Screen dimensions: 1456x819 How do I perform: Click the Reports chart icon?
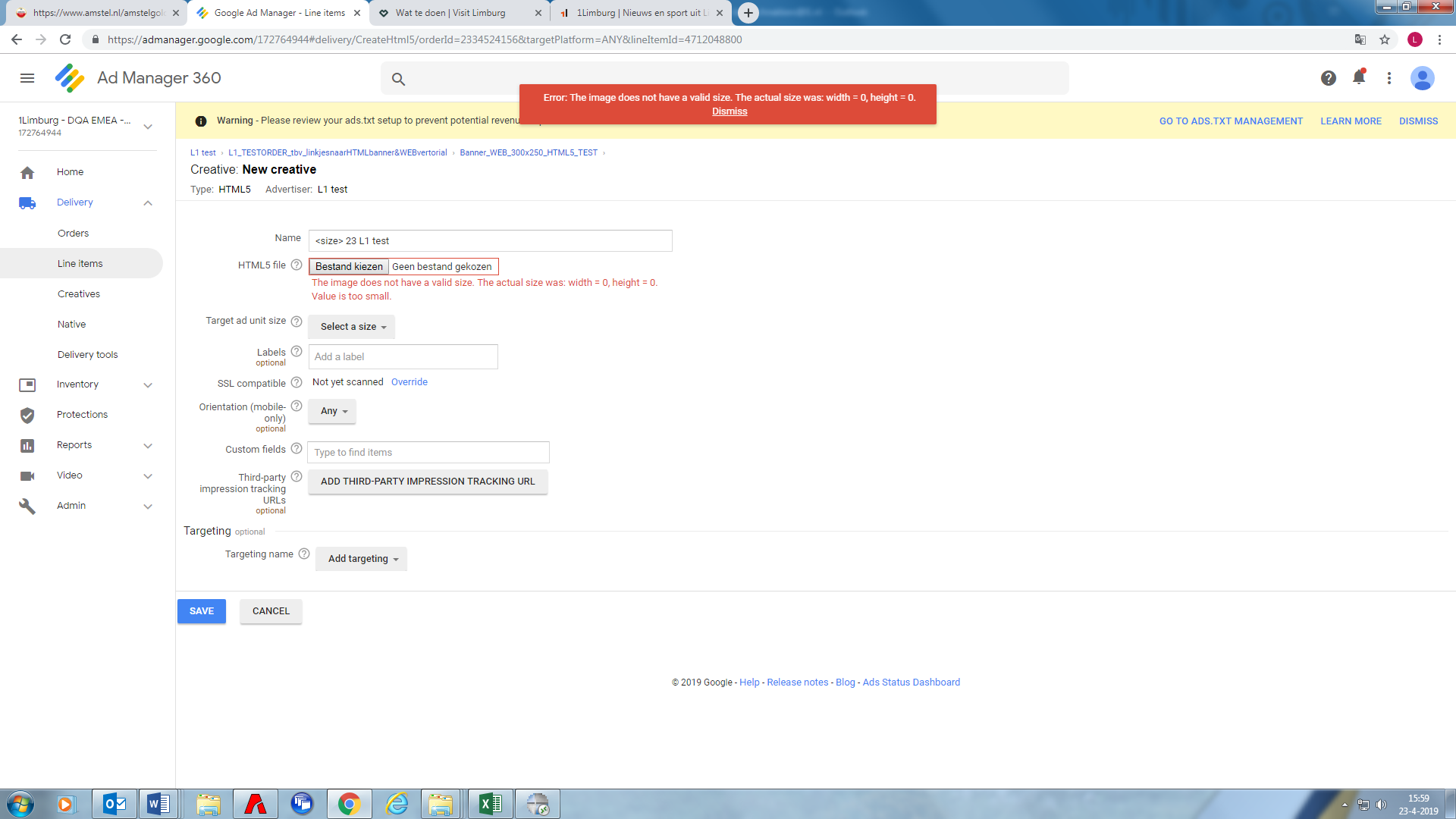pyautogui.click(x=27, y=445)
